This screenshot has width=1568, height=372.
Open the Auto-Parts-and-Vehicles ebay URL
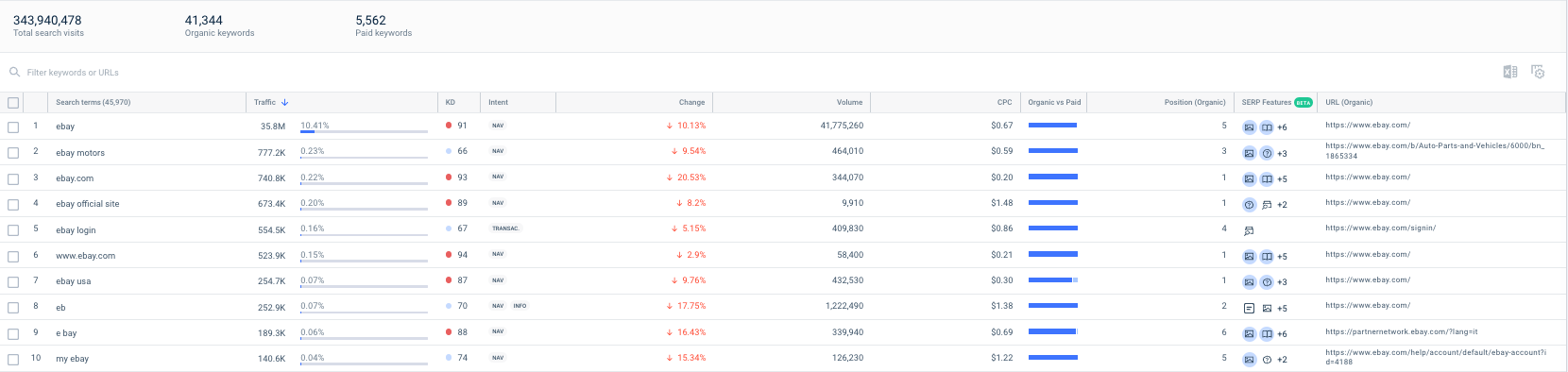tap(1435, 150)
